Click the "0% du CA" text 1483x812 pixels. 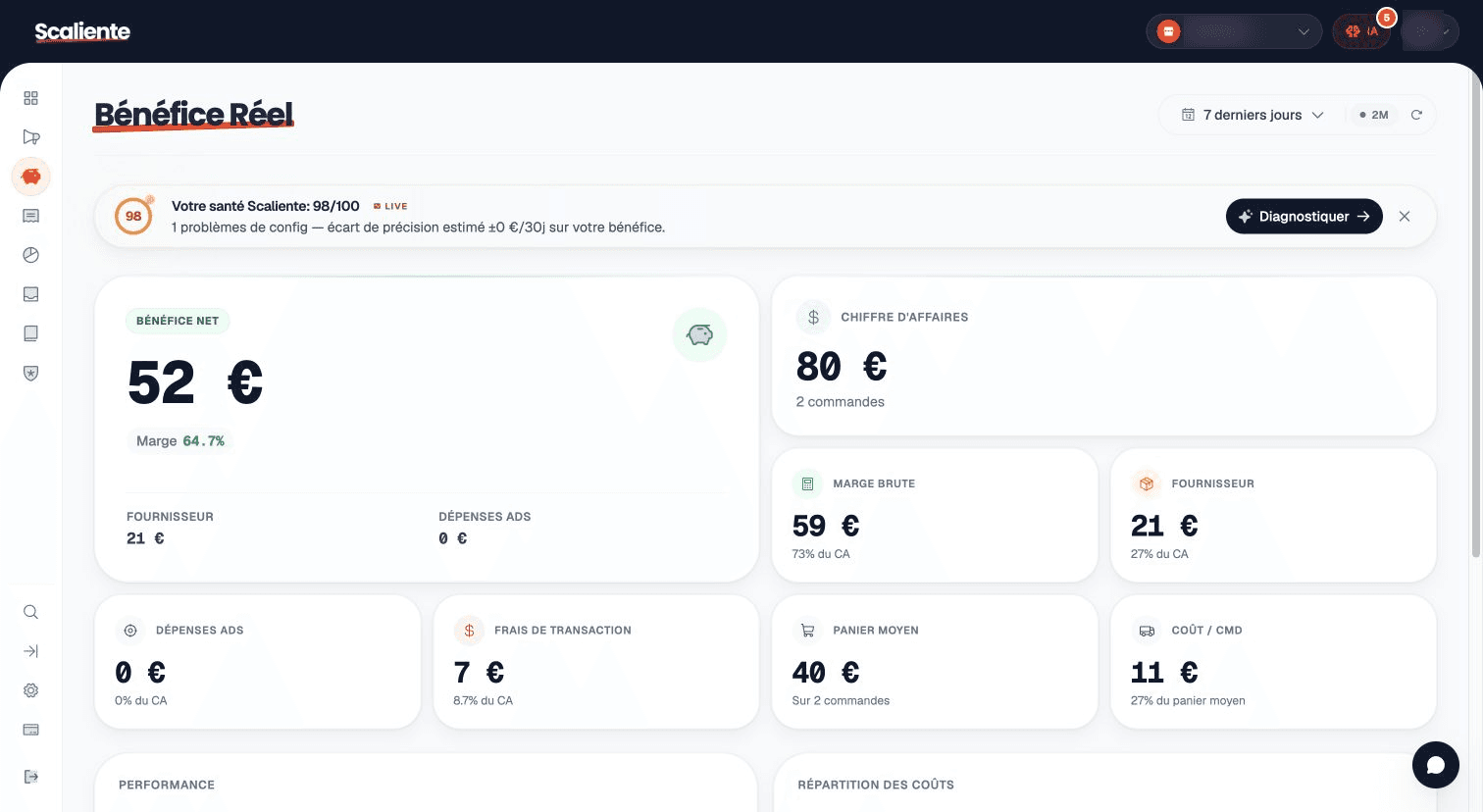click(x=141, y=701)
